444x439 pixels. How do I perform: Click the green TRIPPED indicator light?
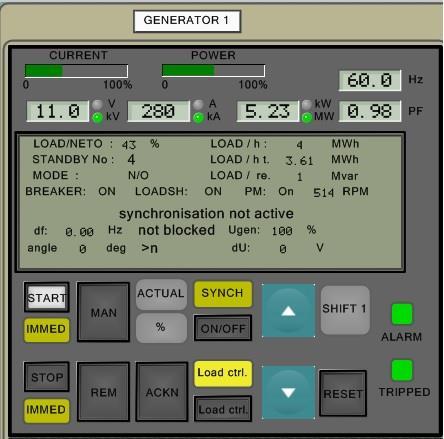[402, 370]
